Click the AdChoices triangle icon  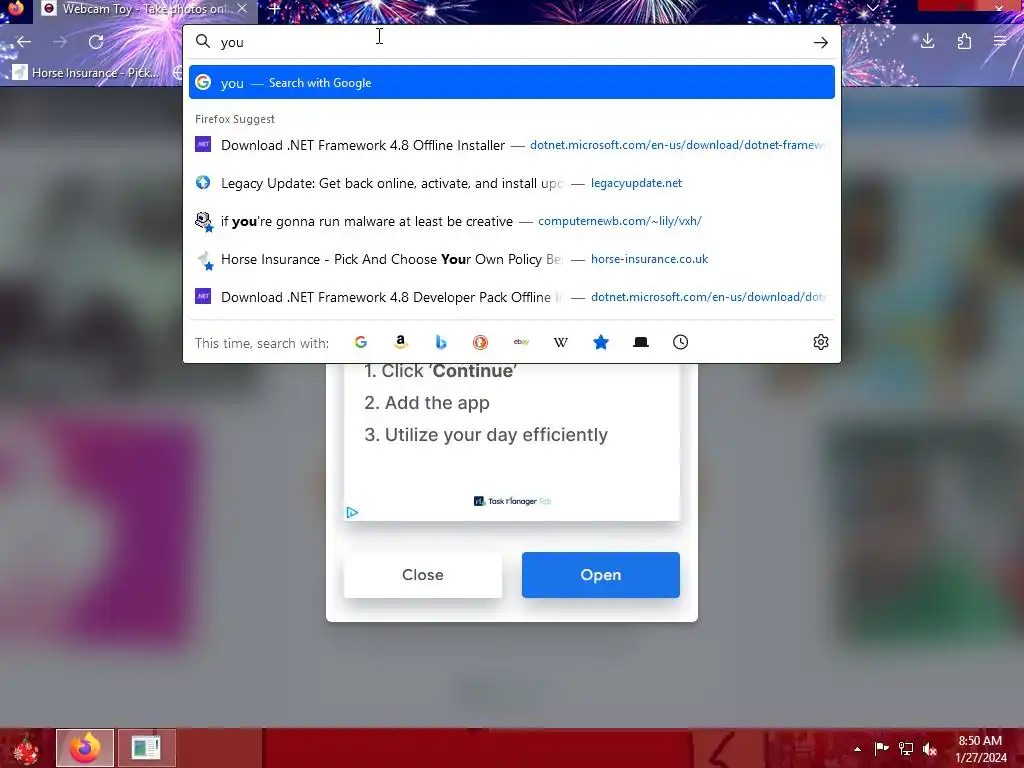coord(352,513)
